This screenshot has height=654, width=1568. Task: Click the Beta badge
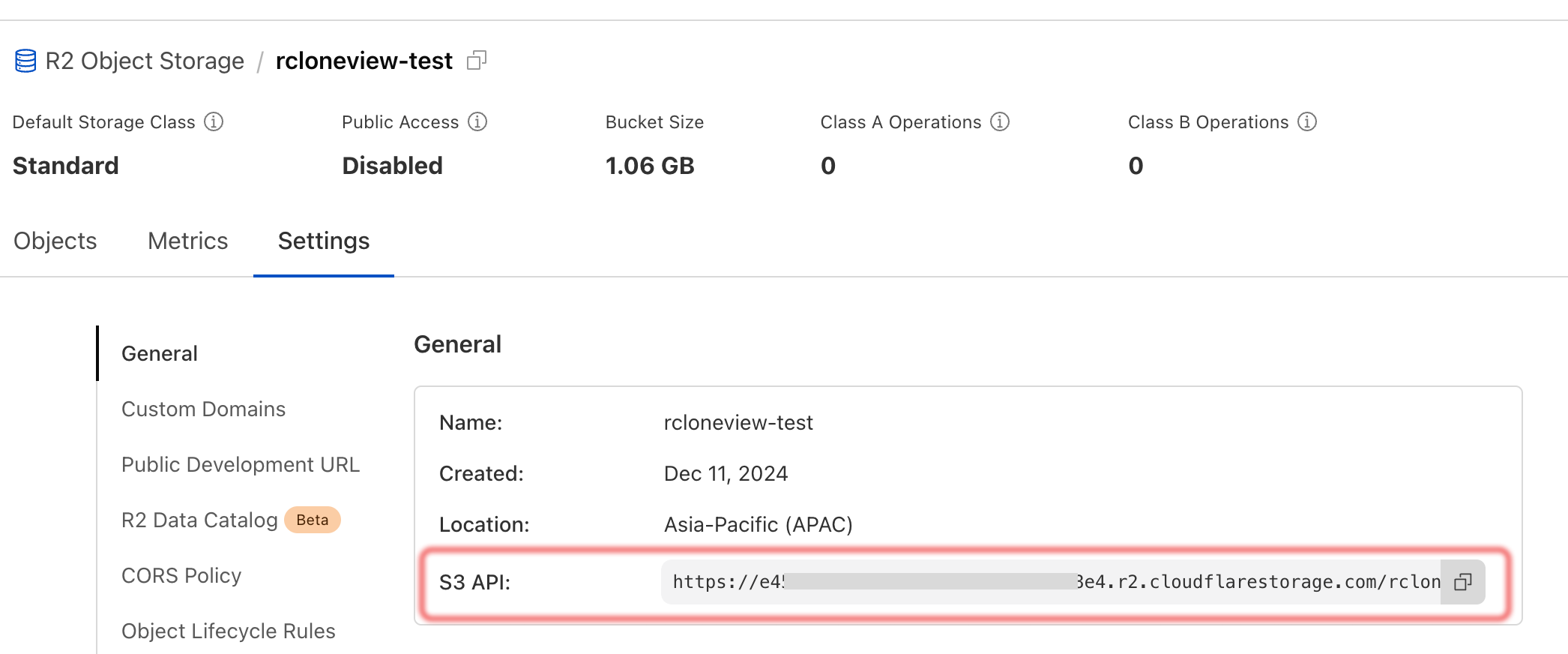click(313, 520)
